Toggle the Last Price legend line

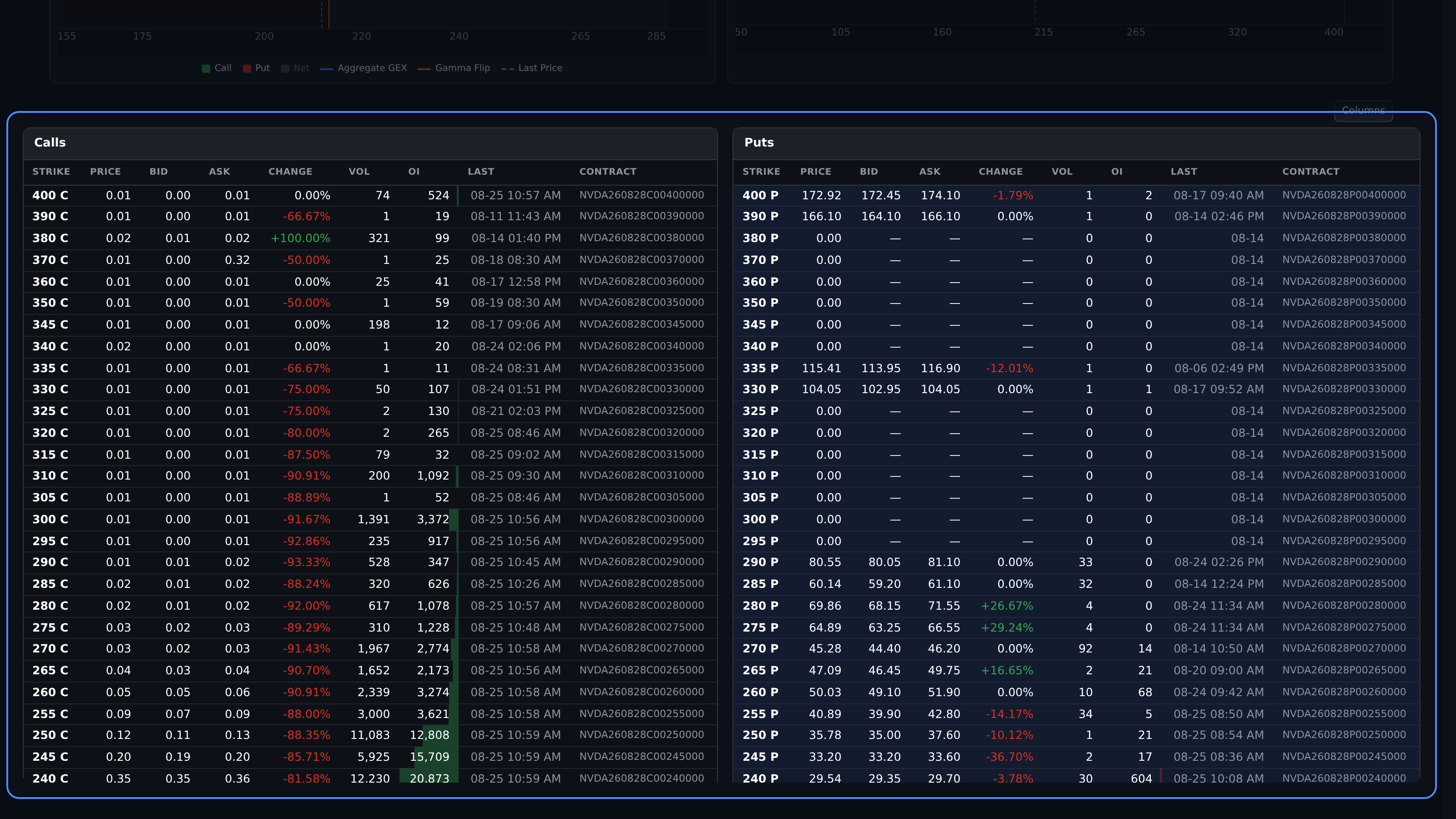click(532, 68)
